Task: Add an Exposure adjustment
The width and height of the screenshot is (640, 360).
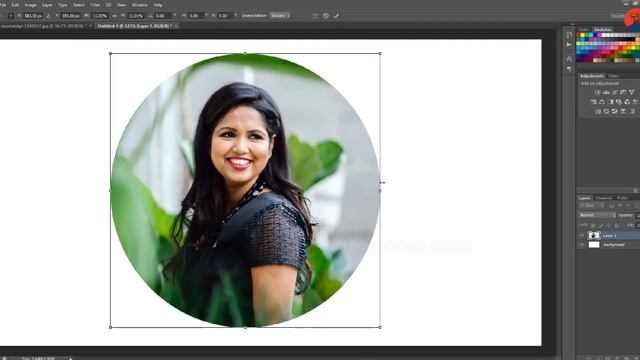Action: pyautogui.click(x=623, y=92)
